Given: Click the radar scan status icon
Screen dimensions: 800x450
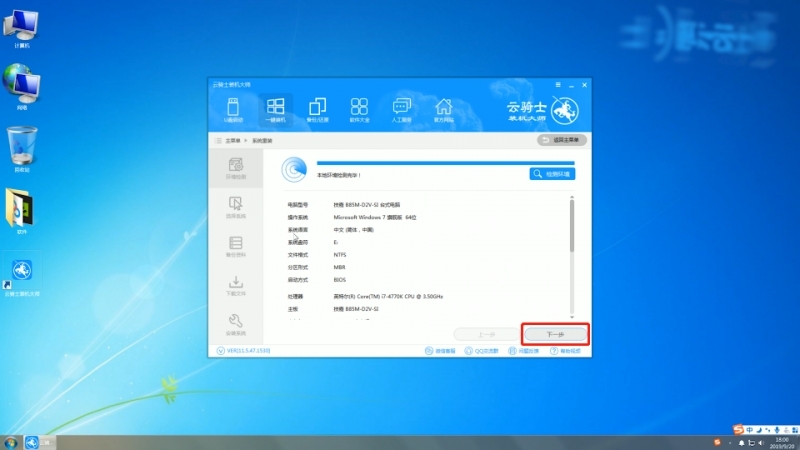Looking at the screenshot, I should tap(294, 169).
